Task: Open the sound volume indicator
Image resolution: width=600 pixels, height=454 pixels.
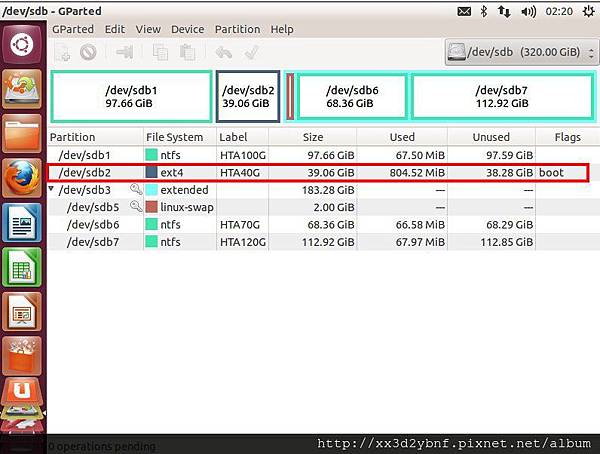Action: point(528,11)
